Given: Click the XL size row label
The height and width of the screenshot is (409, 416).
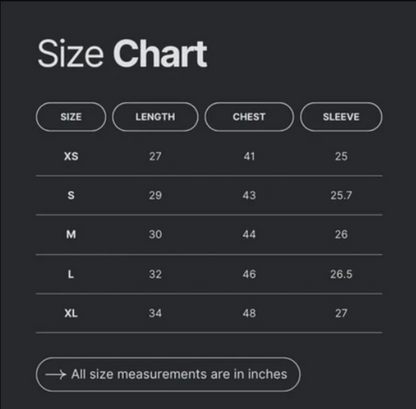Looking at the screenshot, I should pos(71,313).
